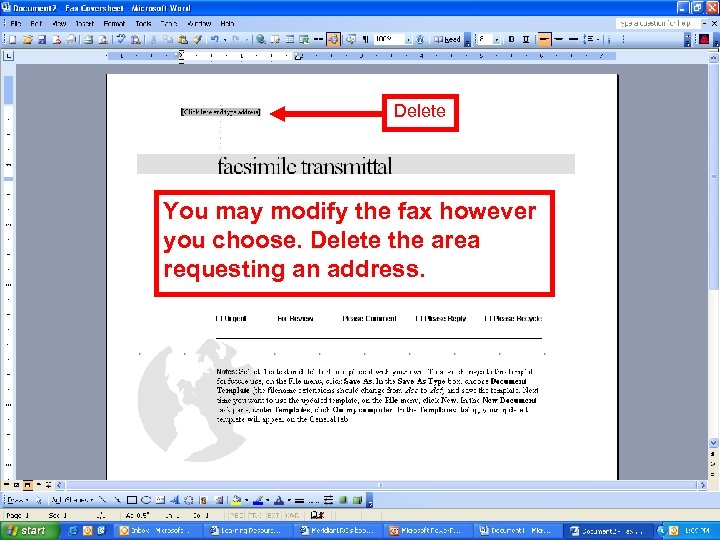720x540 pixels.
Task: Open the Tools menu
Action: [x=143, y=23]
